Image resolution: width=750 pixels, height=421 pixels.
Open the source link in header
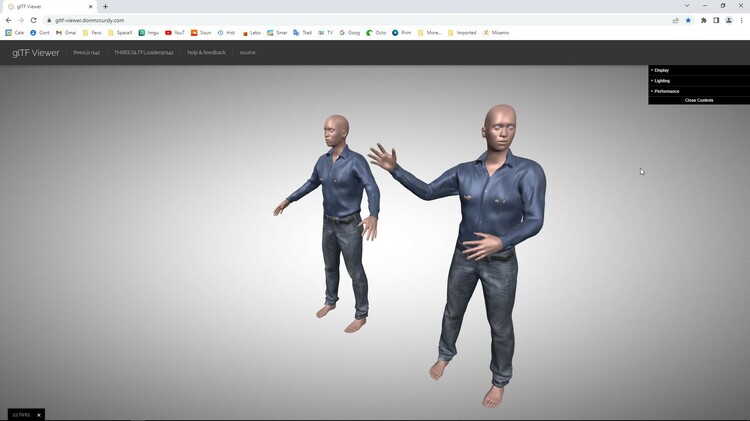click(247, 52)
